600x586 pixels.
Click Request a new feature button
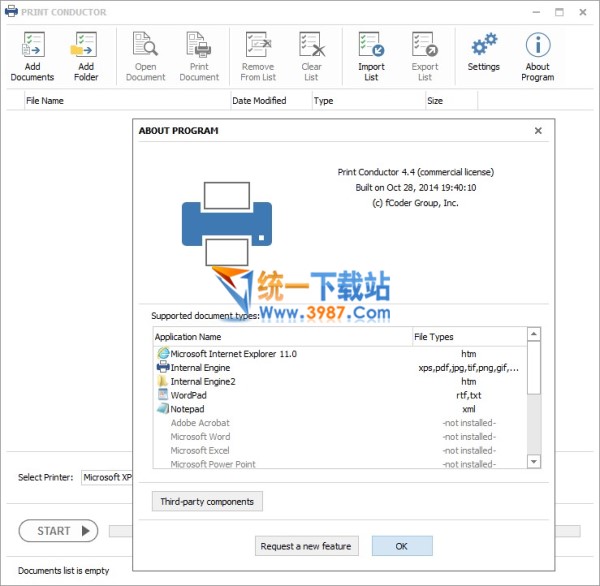[x=307, y=546]
